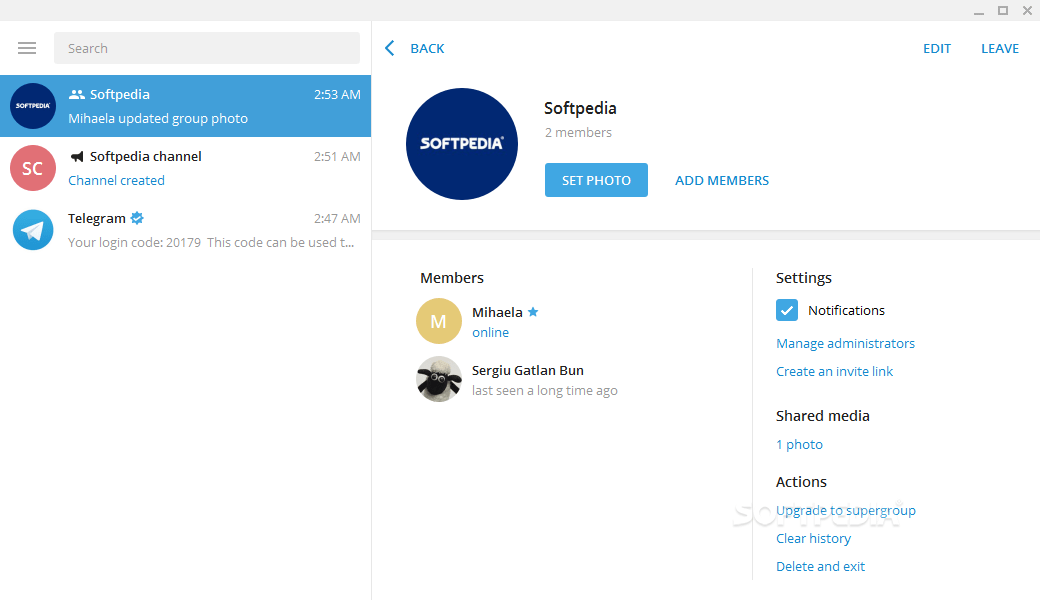Click the megaphone channel icon
The image size is (1040, 600).
[x=77, y=156]
